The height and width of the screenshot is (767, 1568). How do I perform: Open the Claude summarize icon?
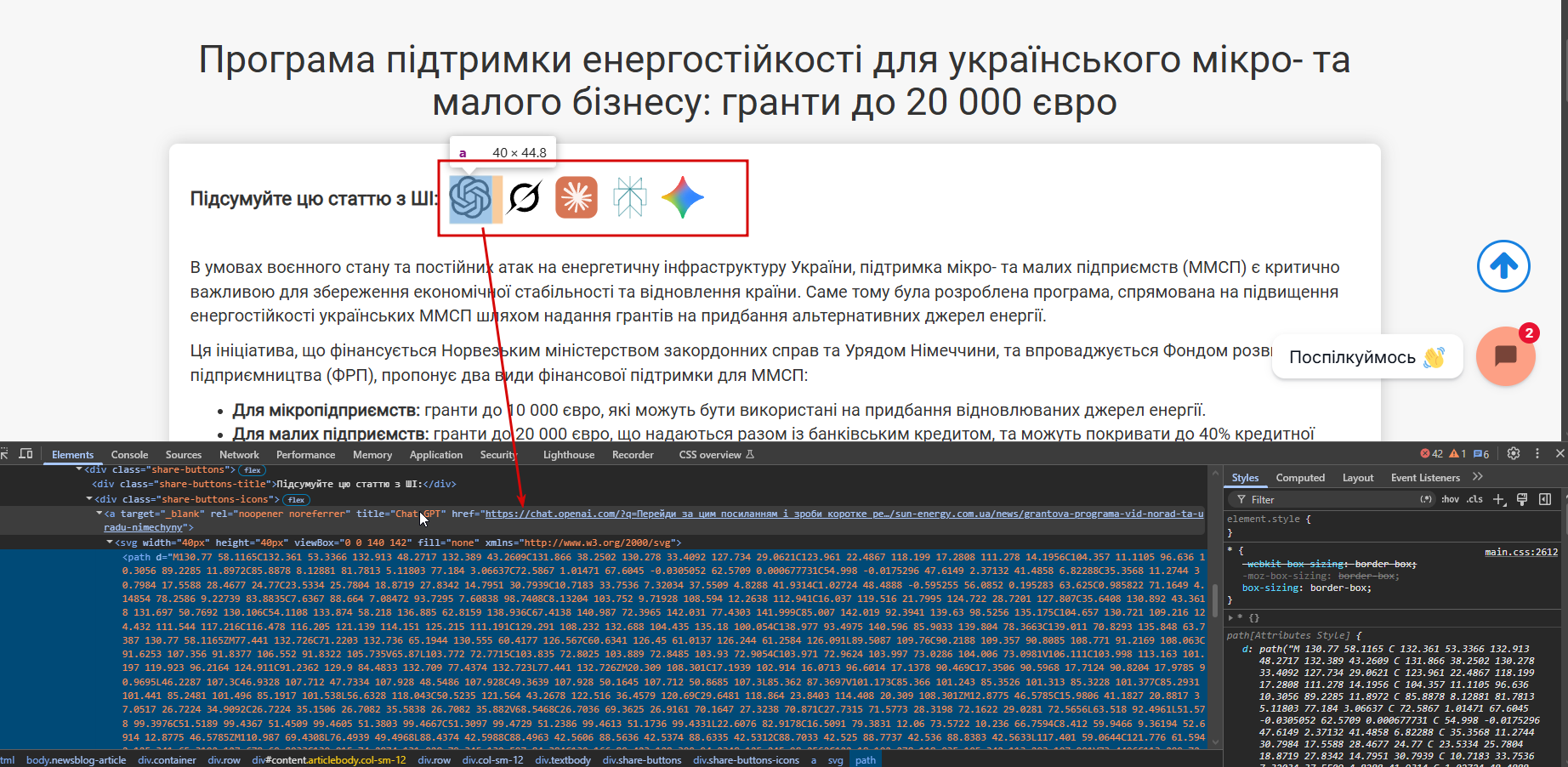point(577,197)
